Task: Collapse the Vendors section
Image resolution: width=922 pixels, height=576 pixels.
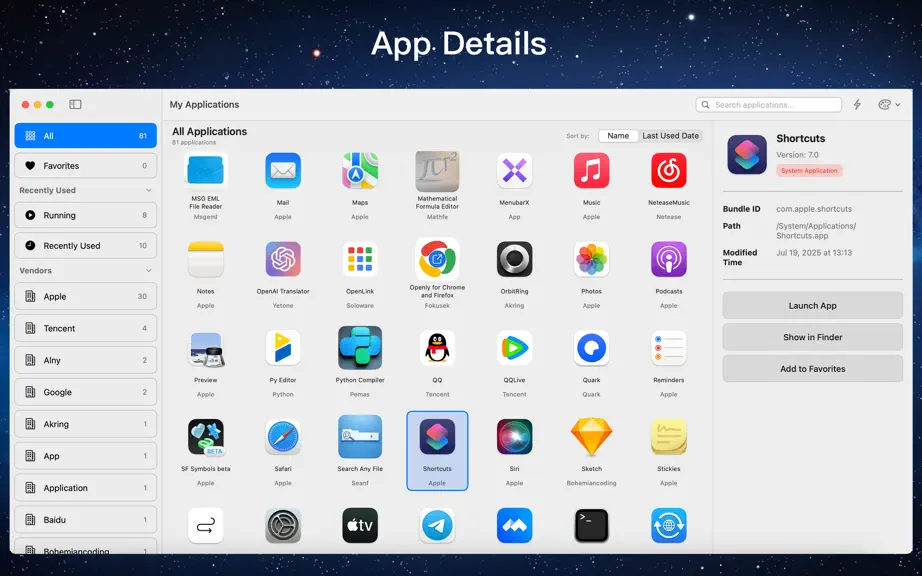Action: click(x=86, y=270)
